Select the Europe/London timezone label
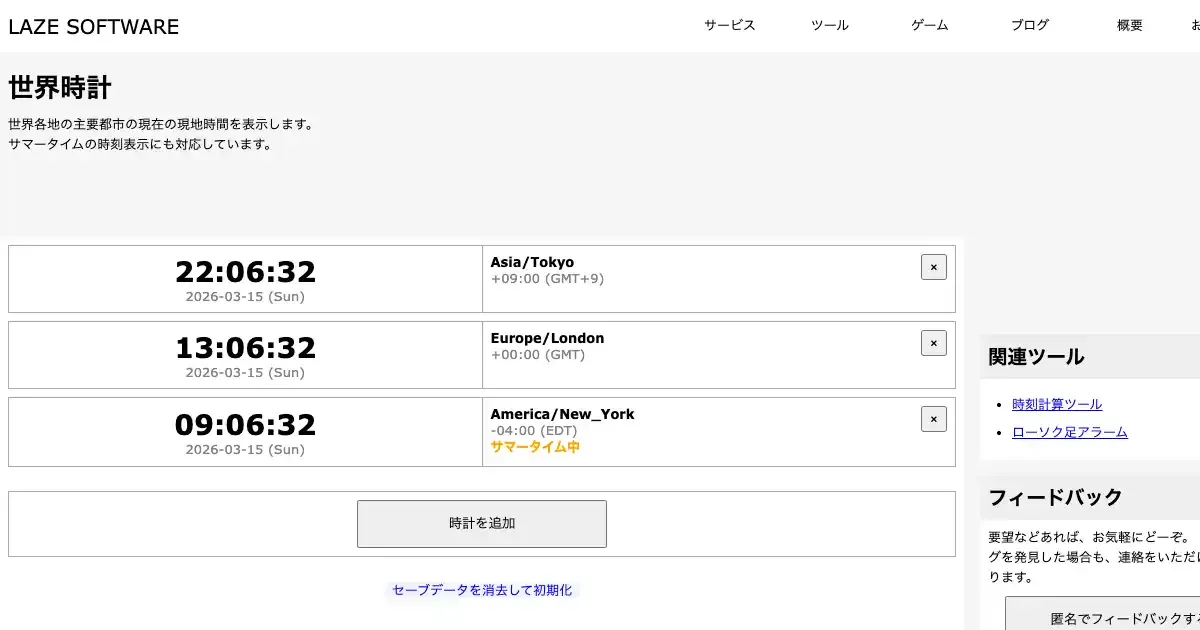 547,338
